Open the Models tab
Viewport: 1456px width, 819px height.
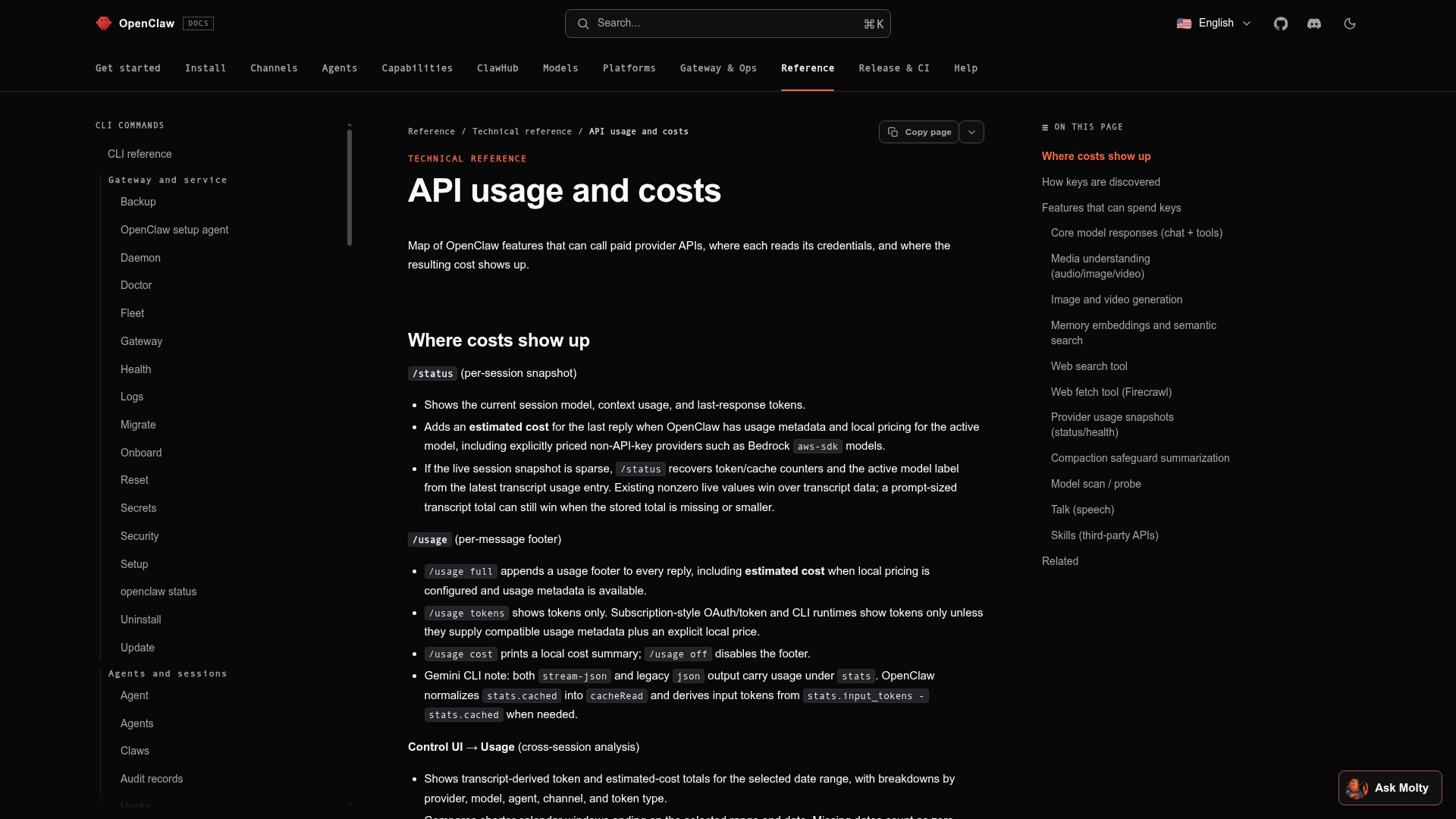click(560, 68)
